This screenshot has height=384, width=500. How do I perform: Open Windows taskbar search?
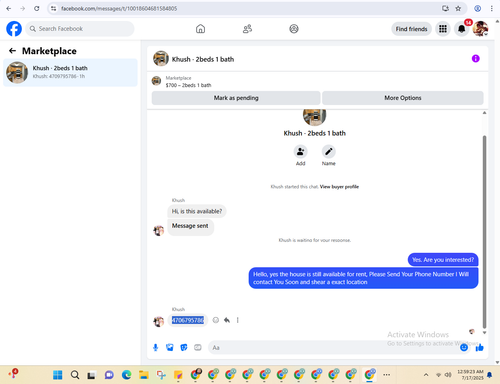(x=75, y=375)
